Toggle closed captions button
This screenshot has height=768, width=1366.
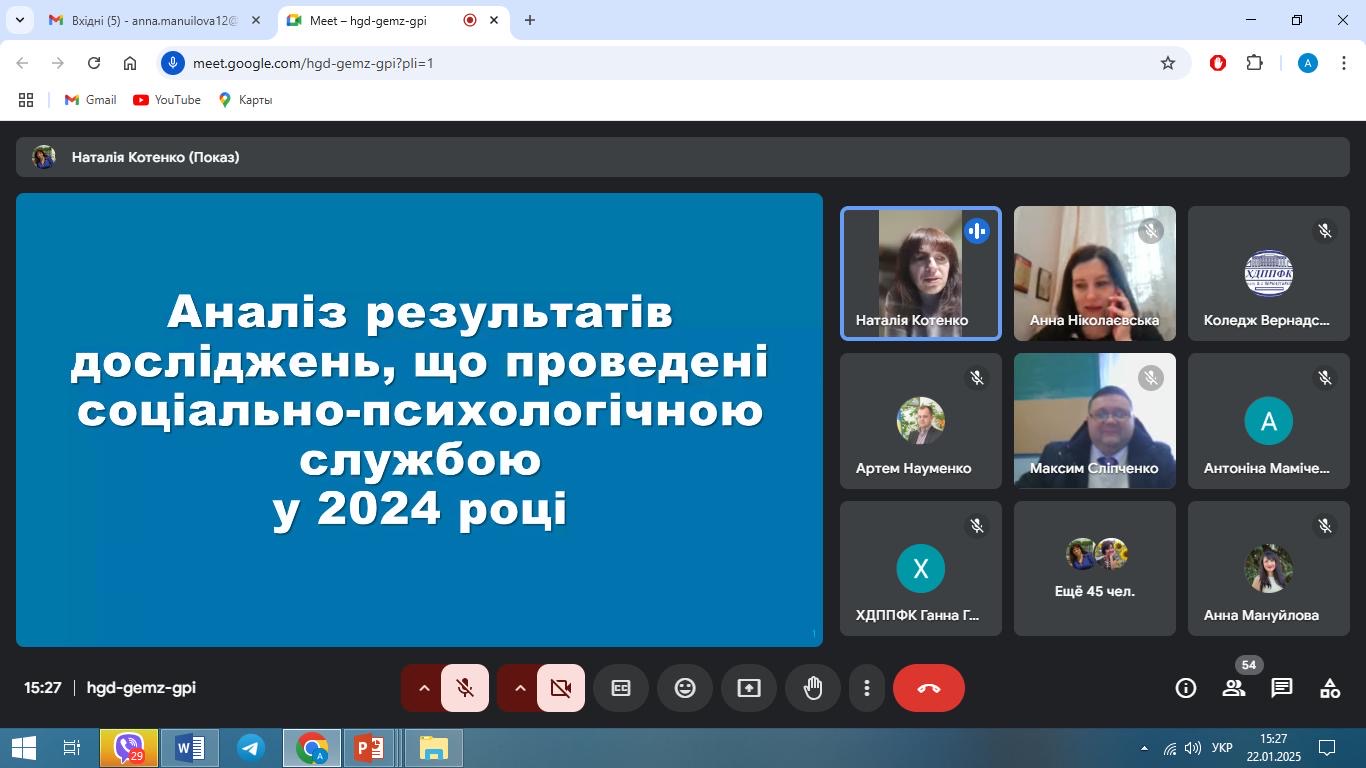click(621, 688)
